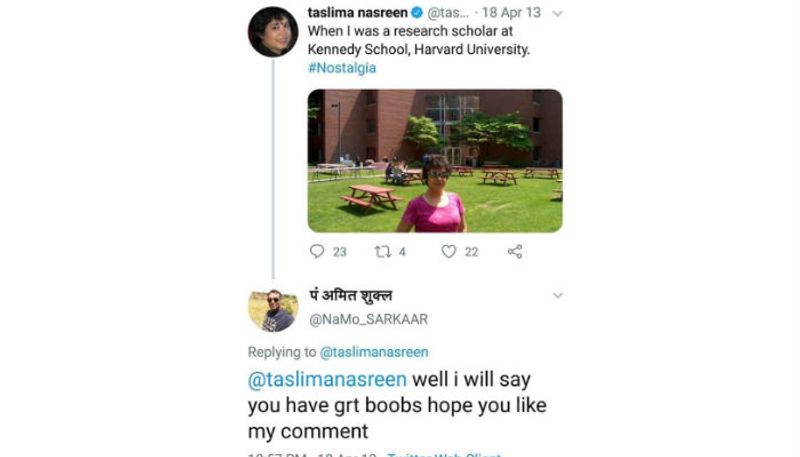Open the @NaMo_SARKAAR handle link

[368, 319]
